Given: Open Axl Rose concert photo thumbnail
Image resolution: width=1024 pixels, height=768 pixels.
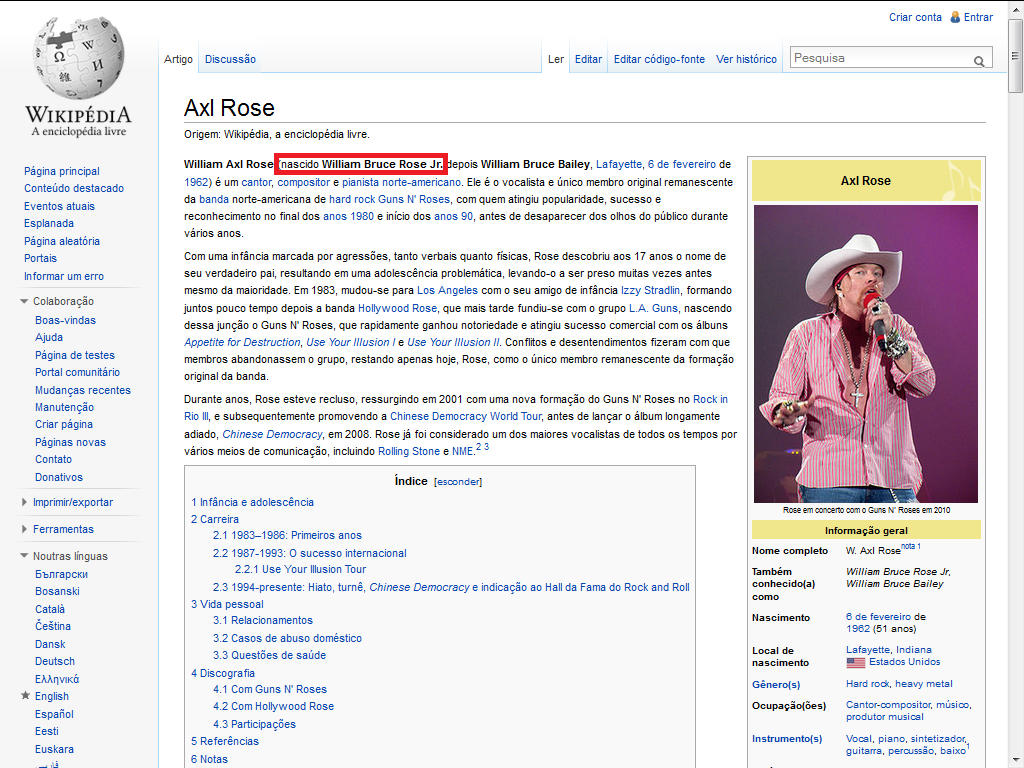Looking at the screenshot, I should [x=865, y=353].
